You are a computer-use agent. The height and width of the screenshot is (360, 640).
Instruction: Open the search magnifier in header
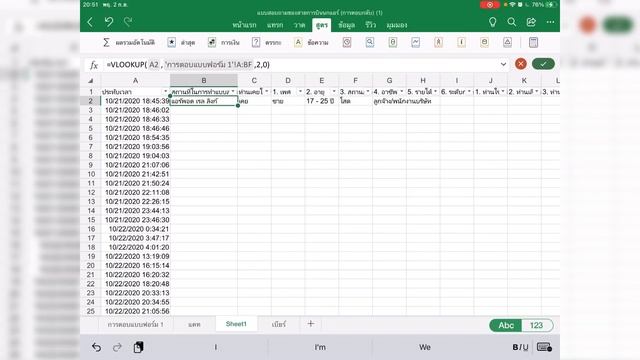511,22
